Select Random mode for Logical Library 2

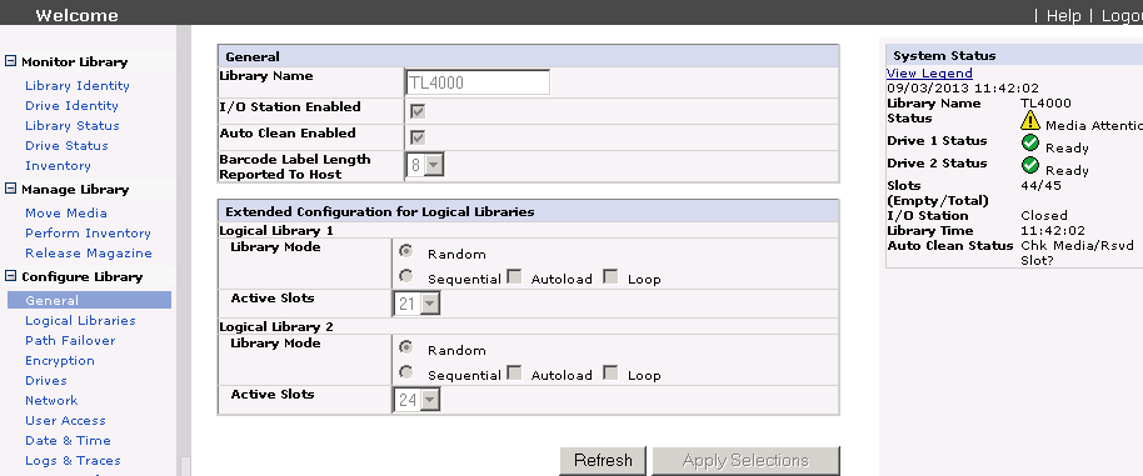coord(406,347)
